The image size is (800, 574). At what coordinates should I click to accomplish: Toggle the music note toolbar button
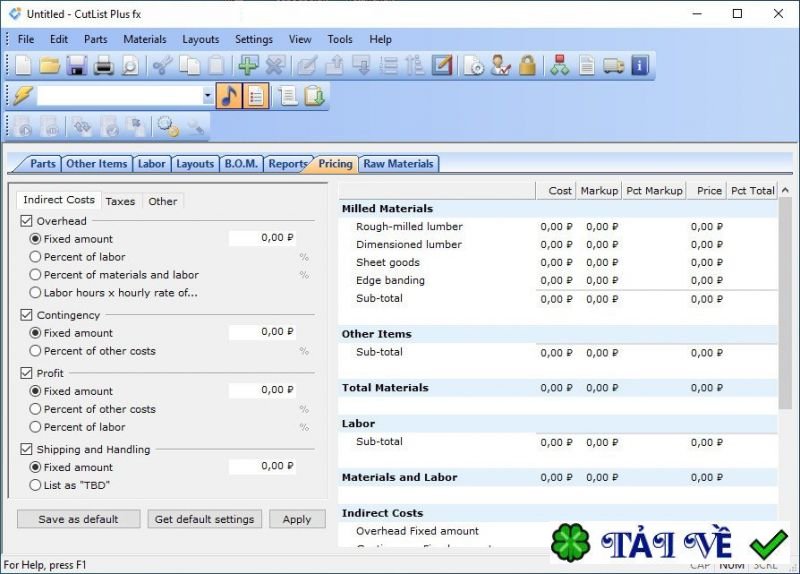[x=229, y=96]
